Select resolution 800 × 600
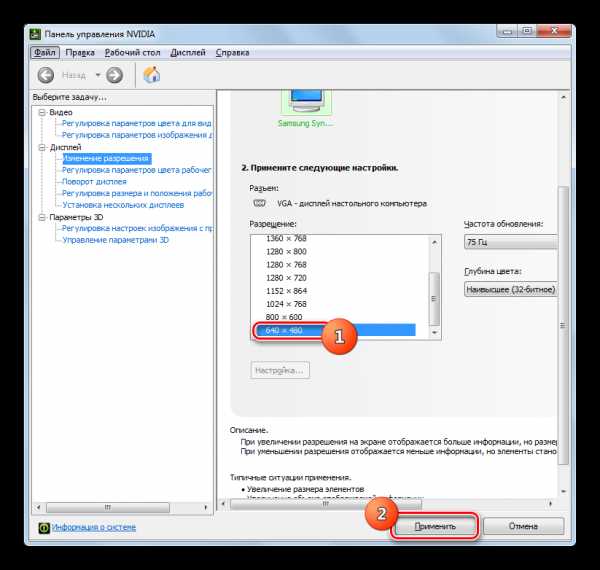Viewport: 600px width, 570px height. [284, 317]
